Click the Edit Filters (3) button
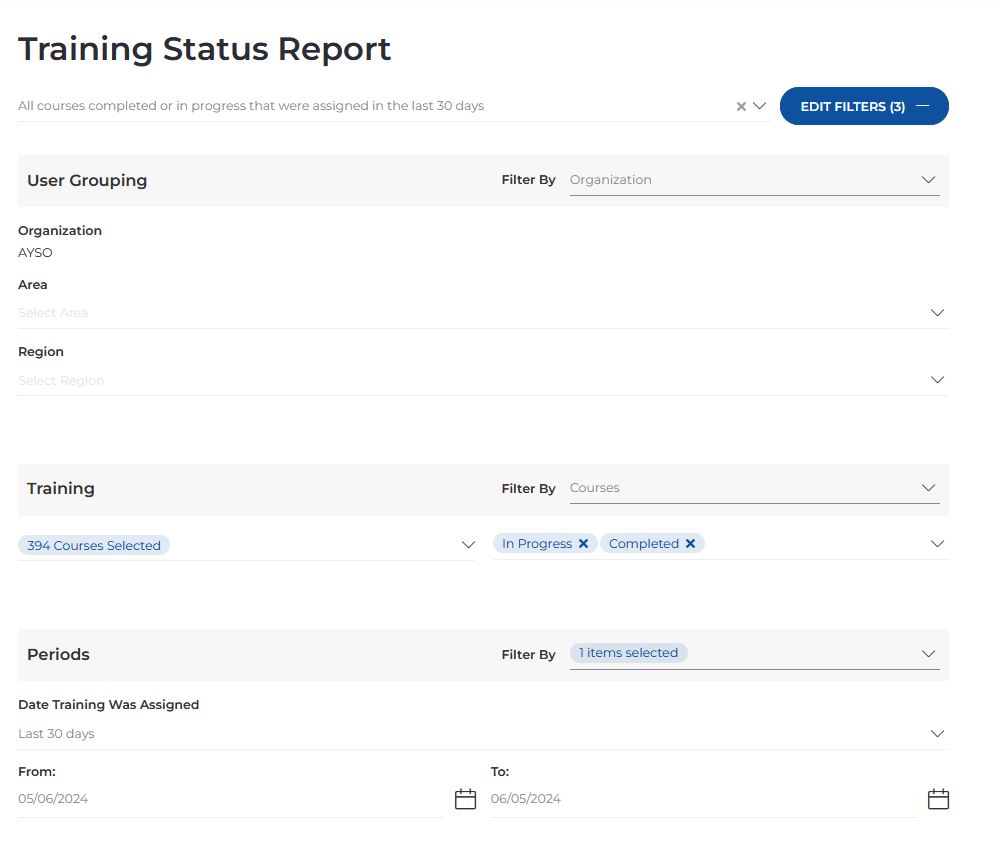The image size is (995, 858). pyautogui.click(x=864, y=106)
